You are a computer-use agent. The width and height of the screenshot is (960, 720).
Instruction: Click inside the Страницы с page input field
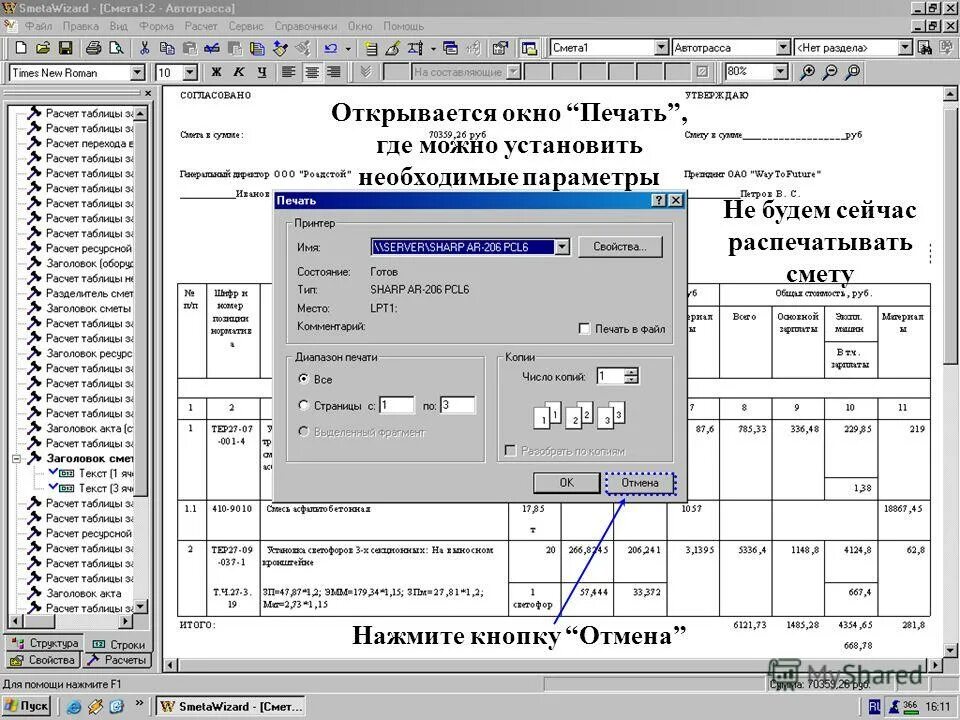point(395,404)
